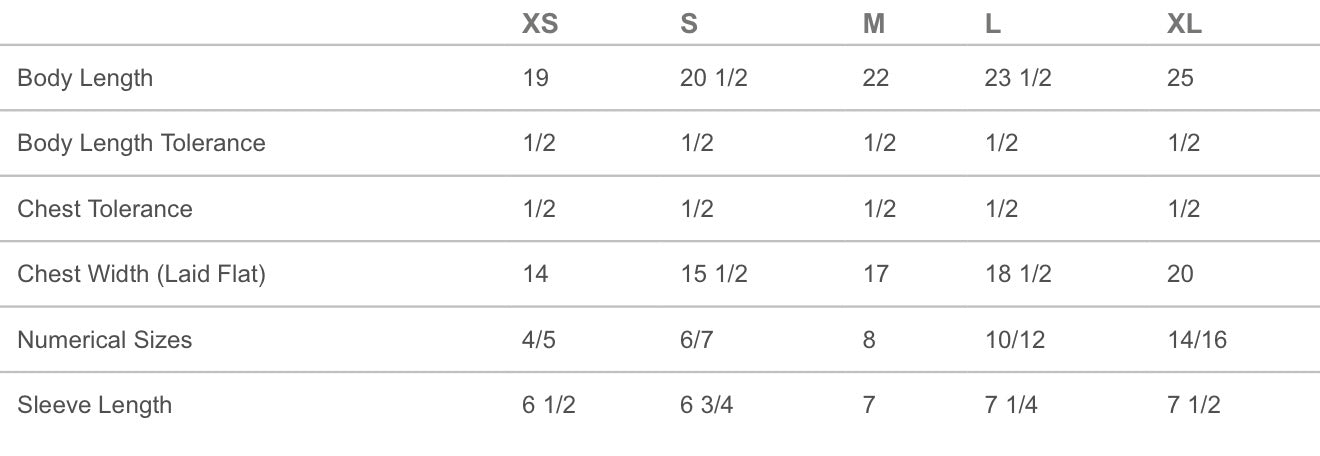Viewport: 1320px width, 456px height.
Task: Select the sleeve length 7 1/4 cell
Action: coord(1011,405)
